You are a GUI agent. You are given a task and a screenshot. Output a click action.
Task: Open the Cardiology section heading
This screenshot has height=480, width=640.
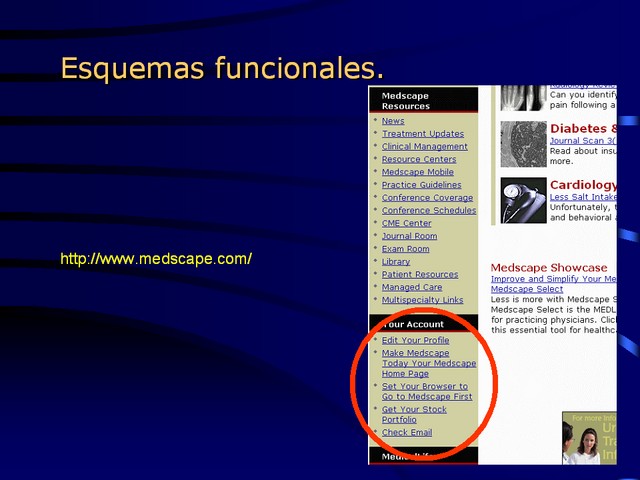tap(583, 185)
